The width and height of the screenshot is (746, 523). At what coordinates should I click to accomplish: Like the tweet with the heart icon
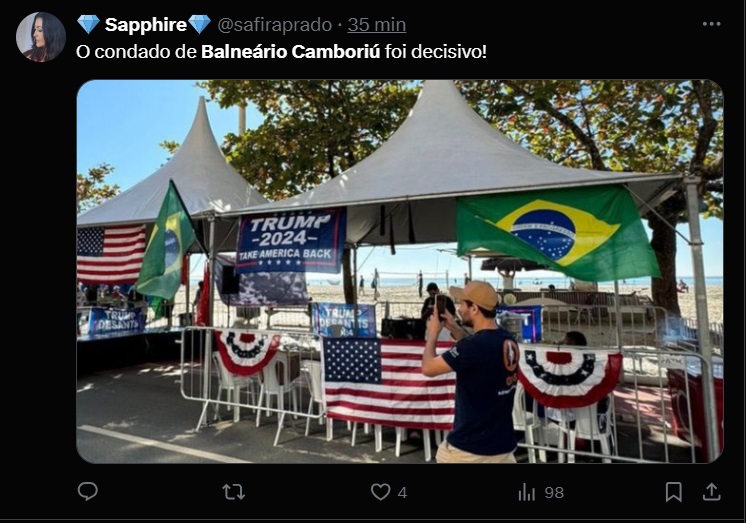click(381, 492)
